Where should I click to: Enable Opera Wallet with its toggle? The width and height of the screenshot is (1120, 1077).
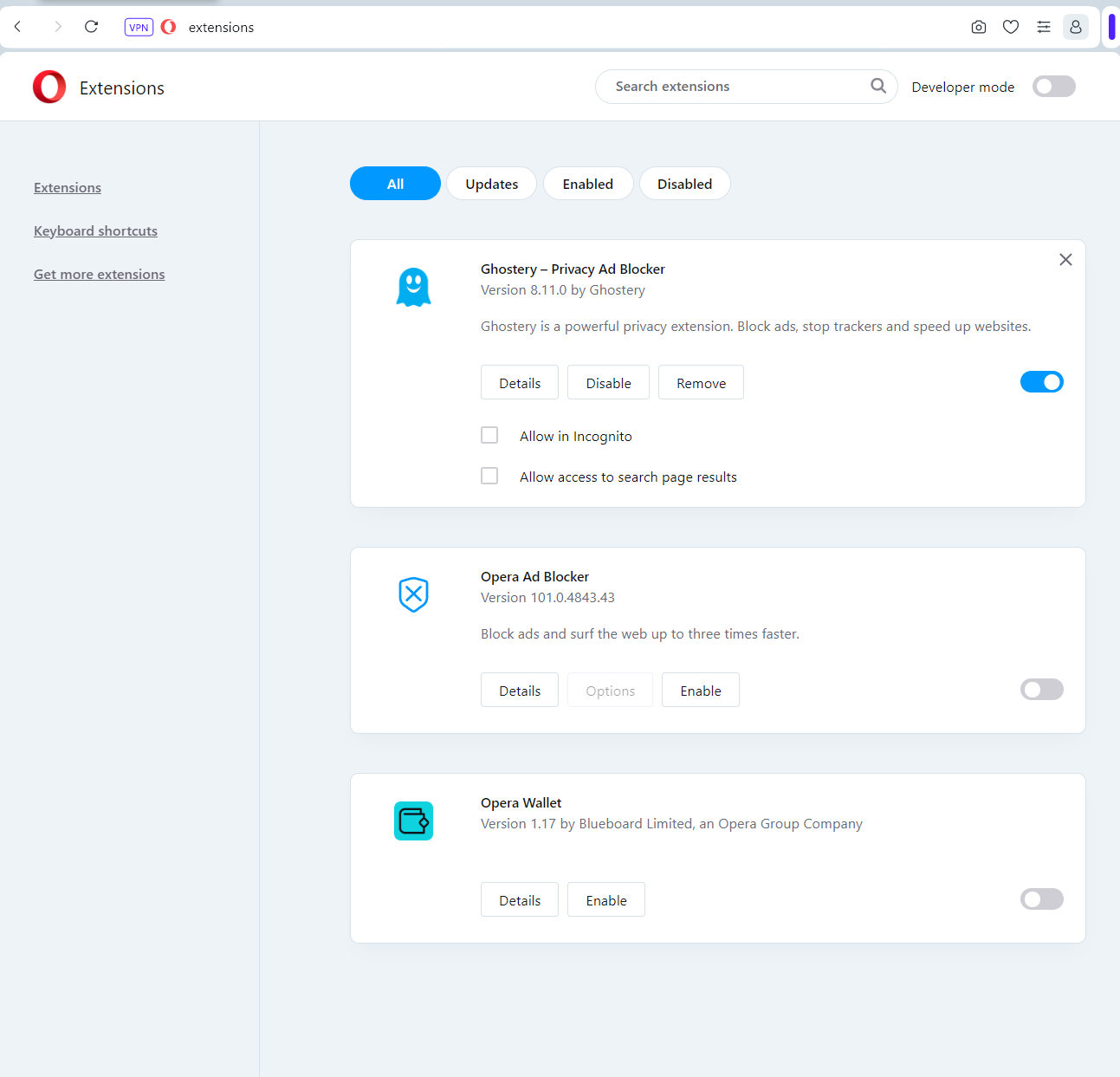1041,899
